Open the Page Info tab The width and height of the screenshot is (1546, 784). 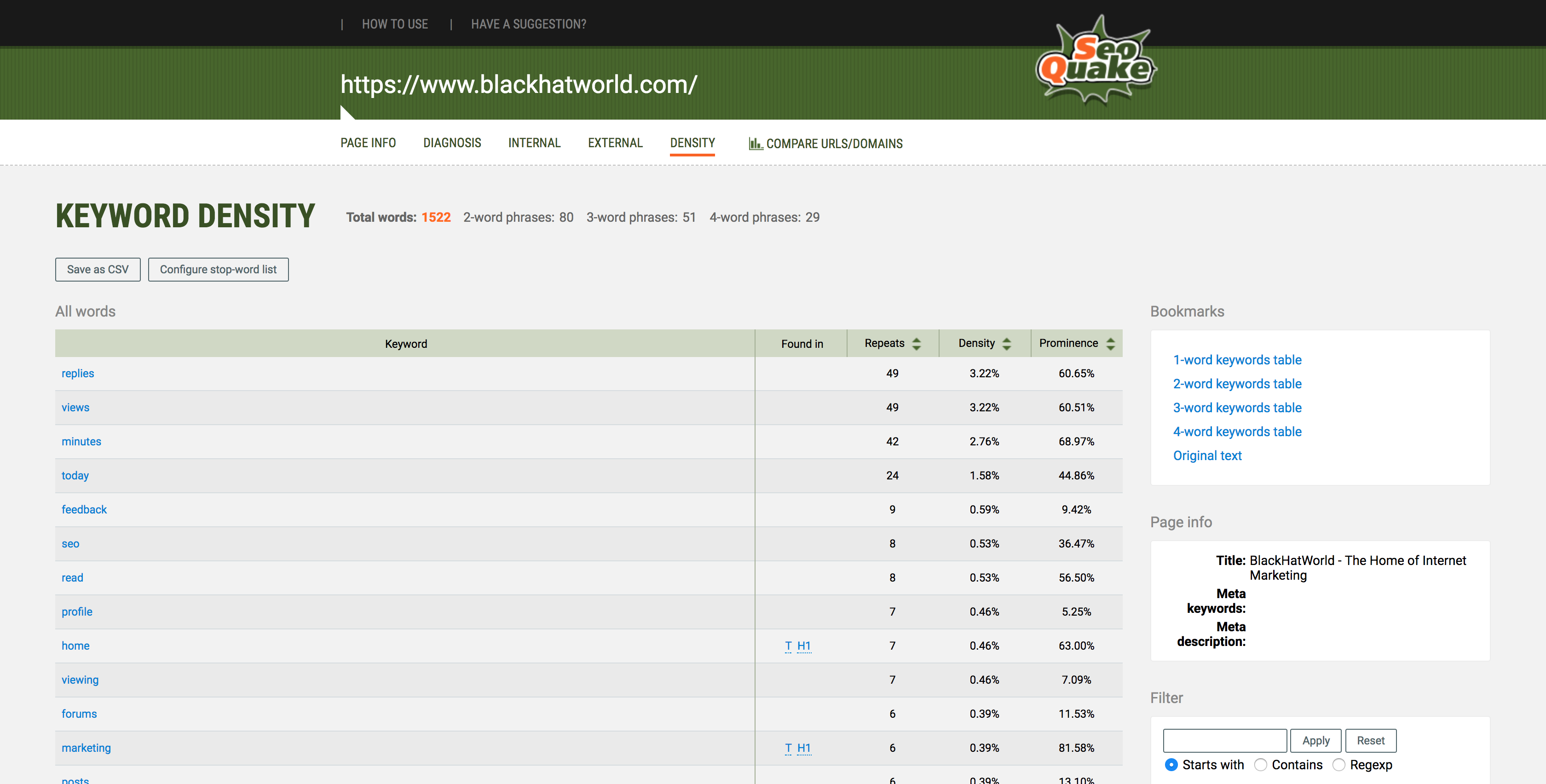pos(368,143)
